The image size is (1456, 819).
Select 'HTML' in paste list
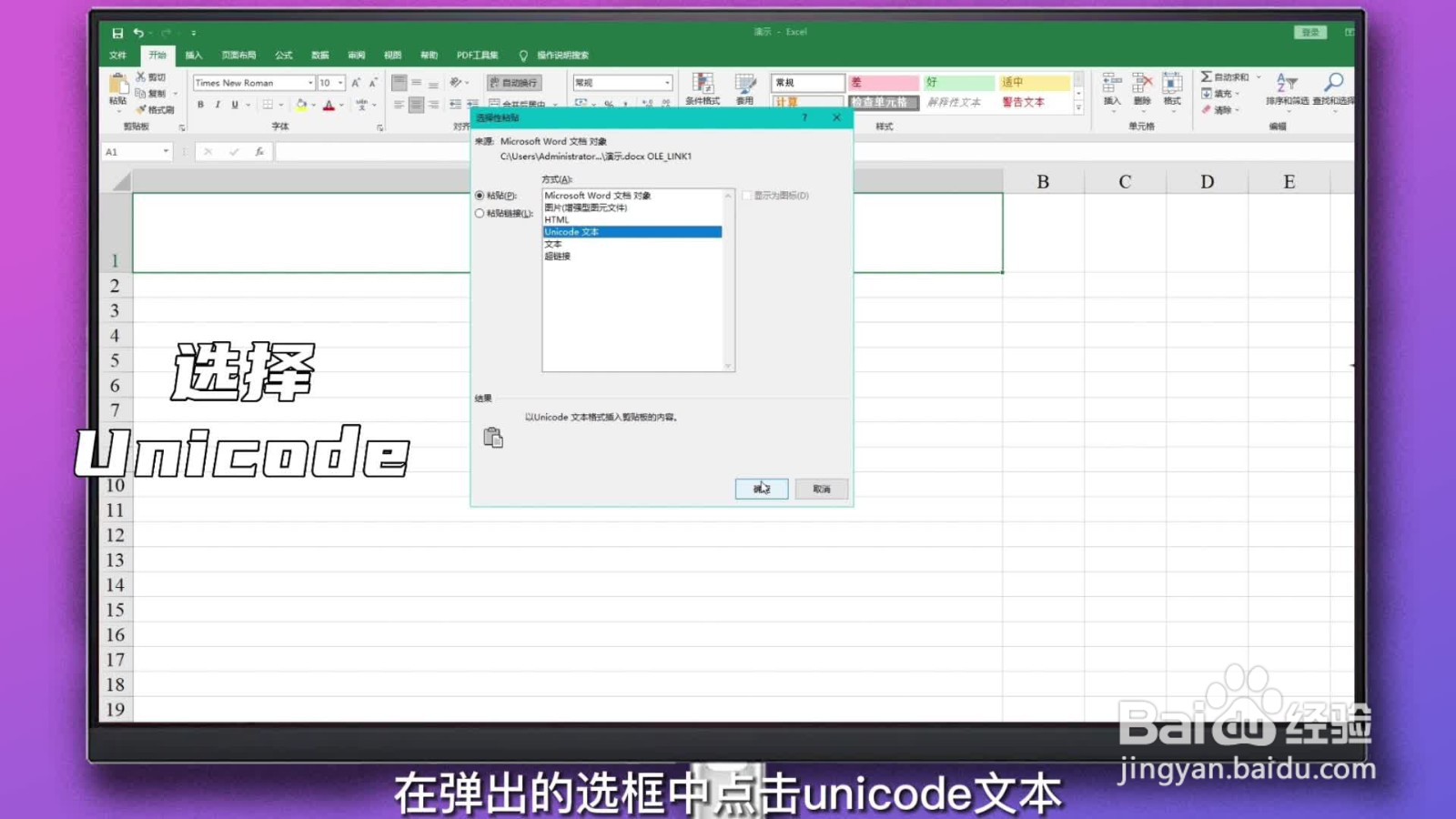point(632,219)
